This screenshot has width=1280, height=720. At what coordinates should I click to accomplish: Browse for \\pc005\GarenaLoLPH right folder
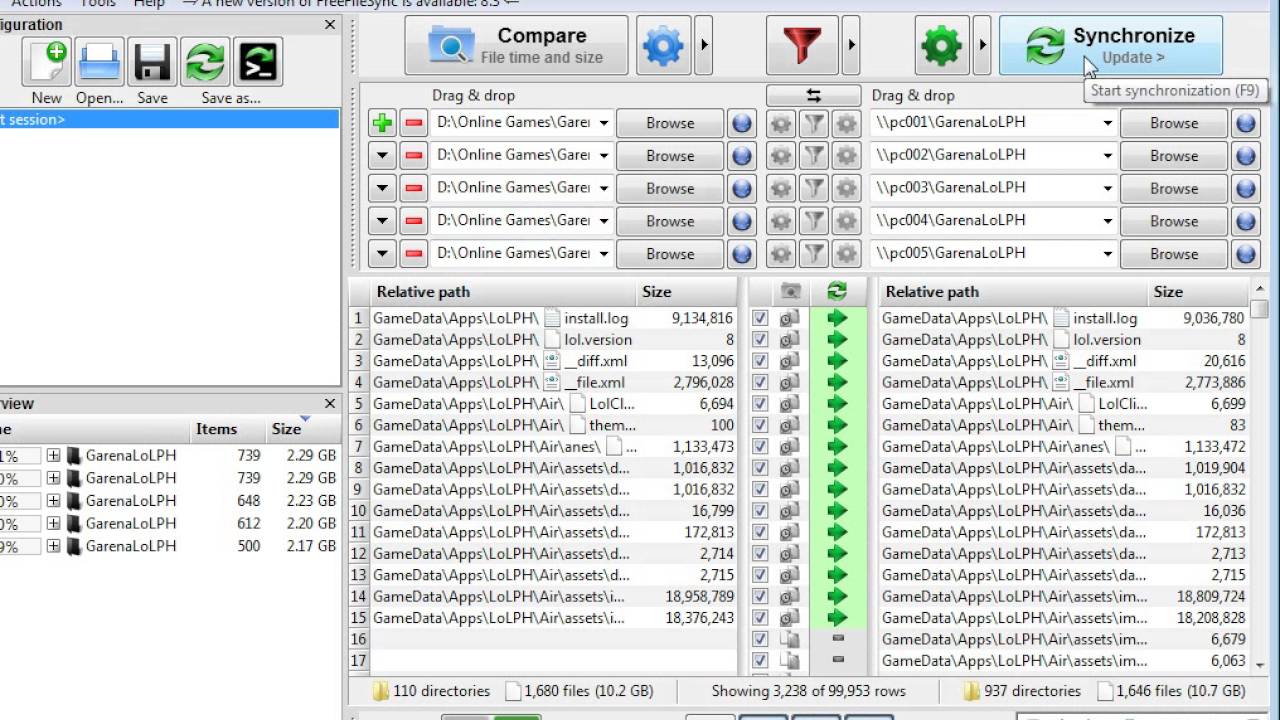click(1174, 253)
